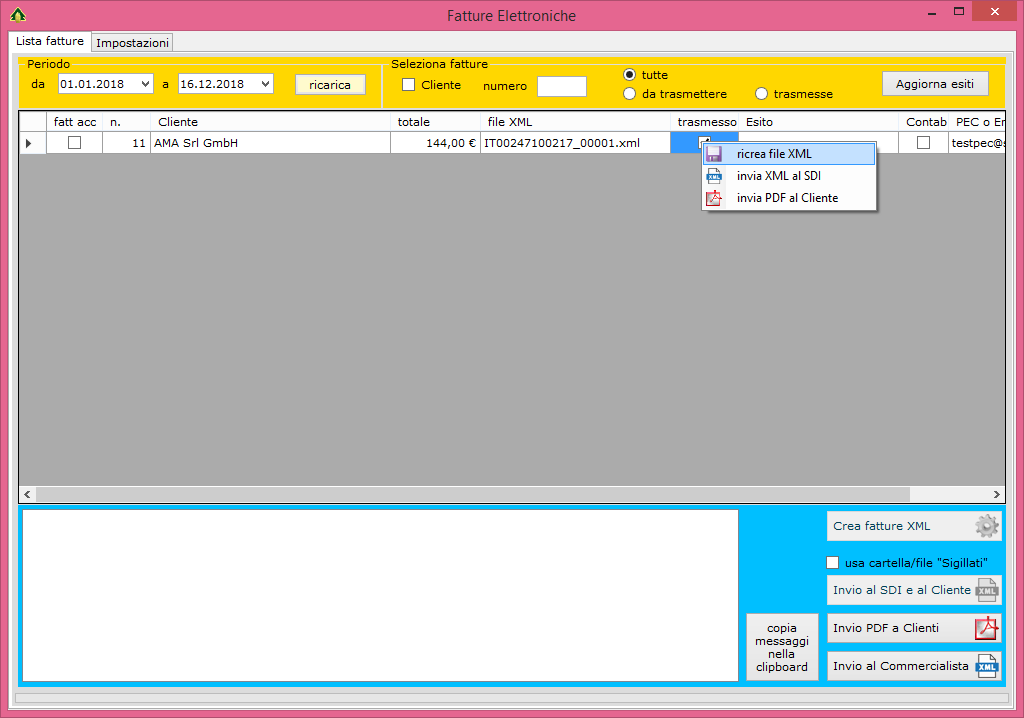The image size is (1024, 718).
Task: Choose "invia XML al SDI" from context menu
Action: tap(778, 176)
